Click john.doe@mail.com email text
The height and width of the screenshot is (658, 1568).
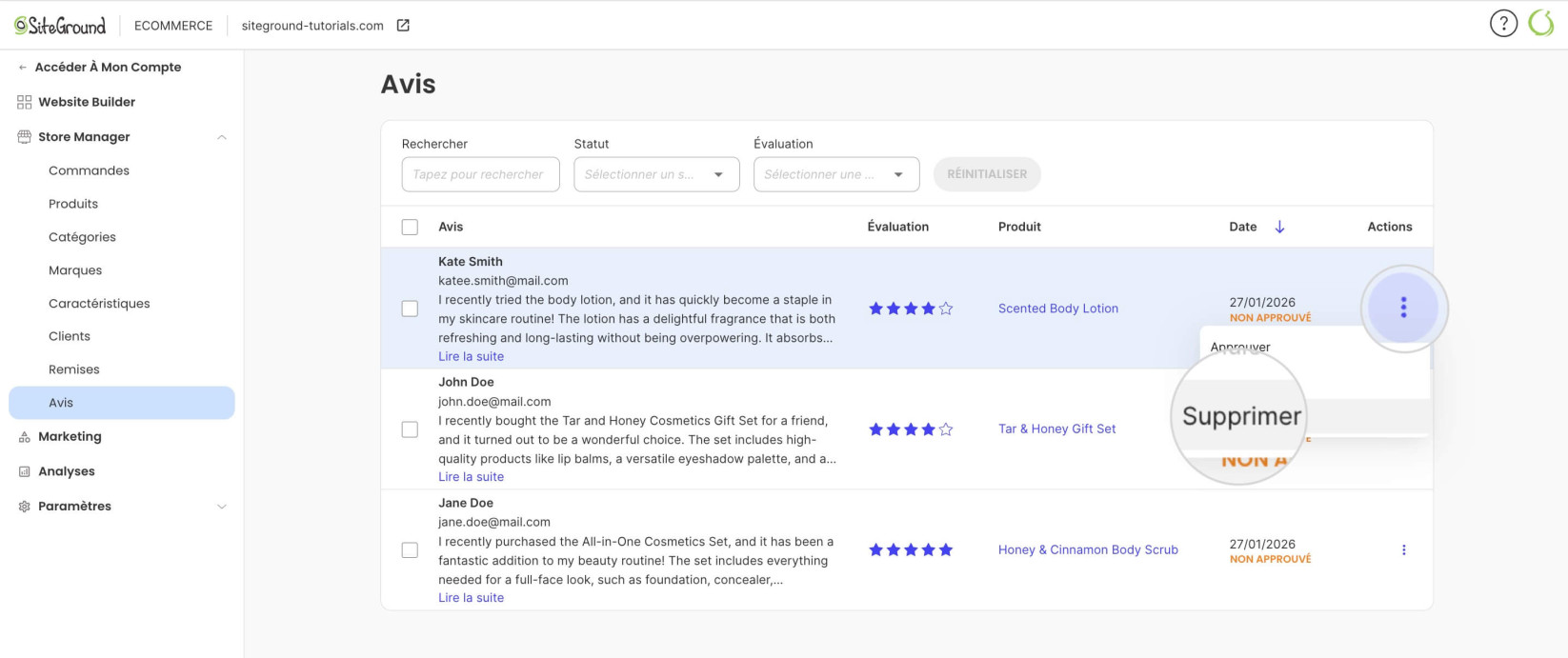(x=494, y=402)
